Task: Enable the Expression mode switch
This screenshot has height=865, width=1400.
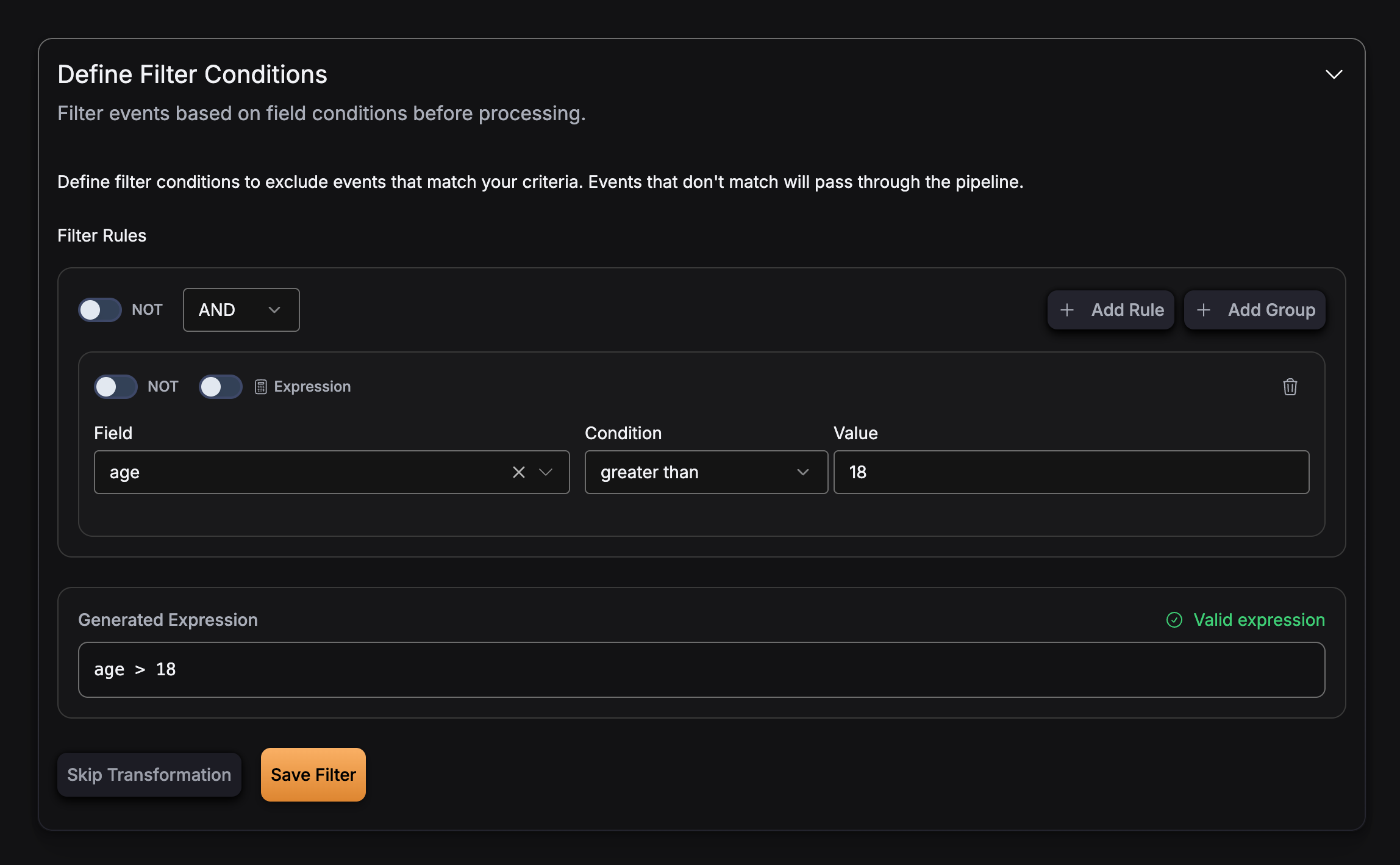Action: (x=221, y=387)
